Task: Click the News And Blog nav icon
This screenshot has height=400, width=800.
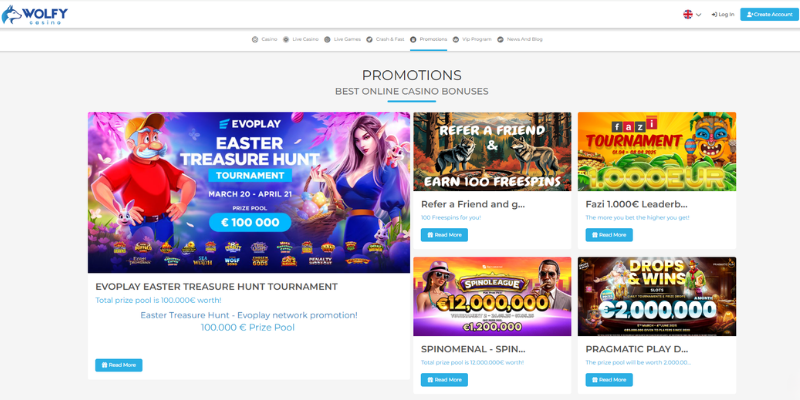Action: pos(501,39)
